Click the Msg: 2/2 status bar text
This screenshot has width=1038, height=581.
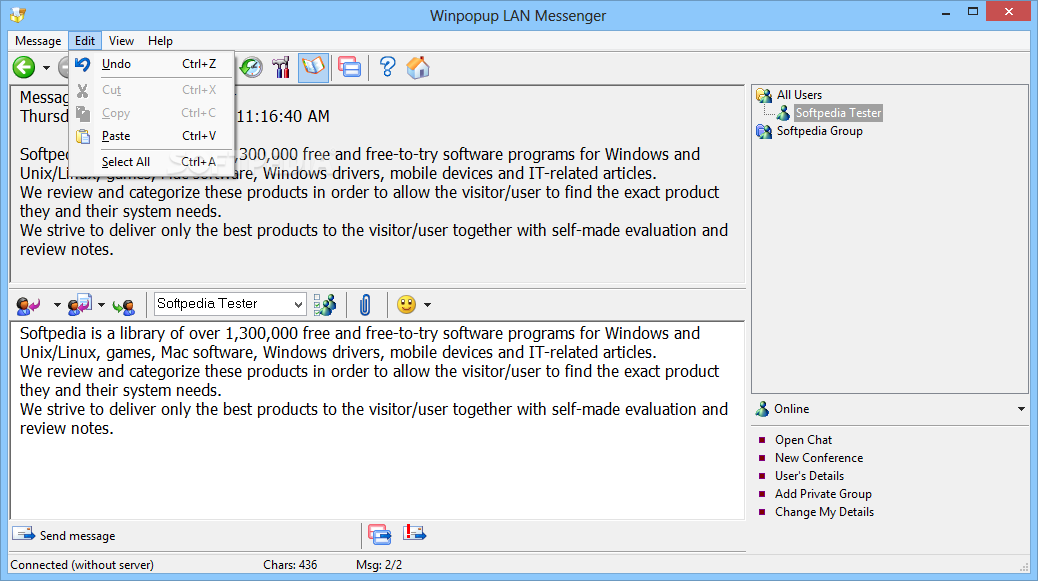[x=379, y=564]
